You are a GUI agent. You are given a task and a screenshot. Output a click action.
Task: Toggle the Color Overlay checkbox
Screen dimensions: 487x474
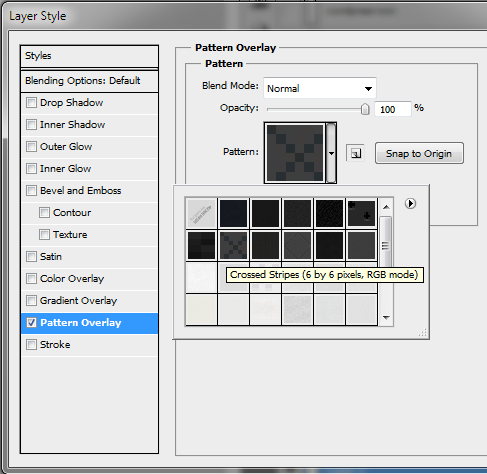click(x=31, y=278)
